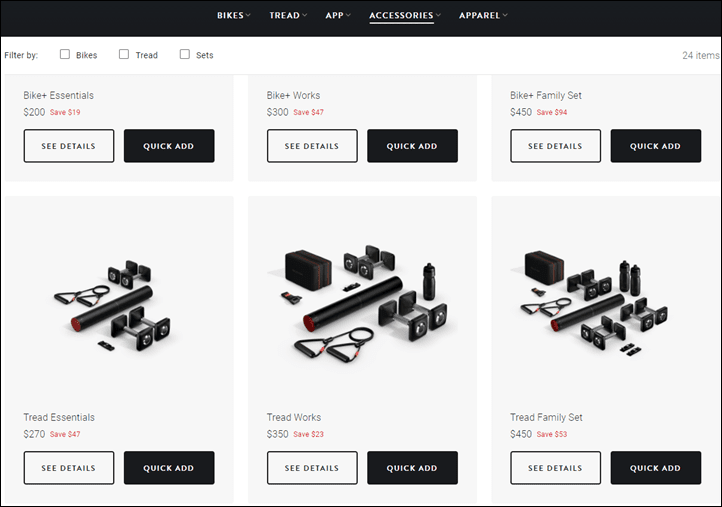Quick add Tread Works to cart

point(412,468)
